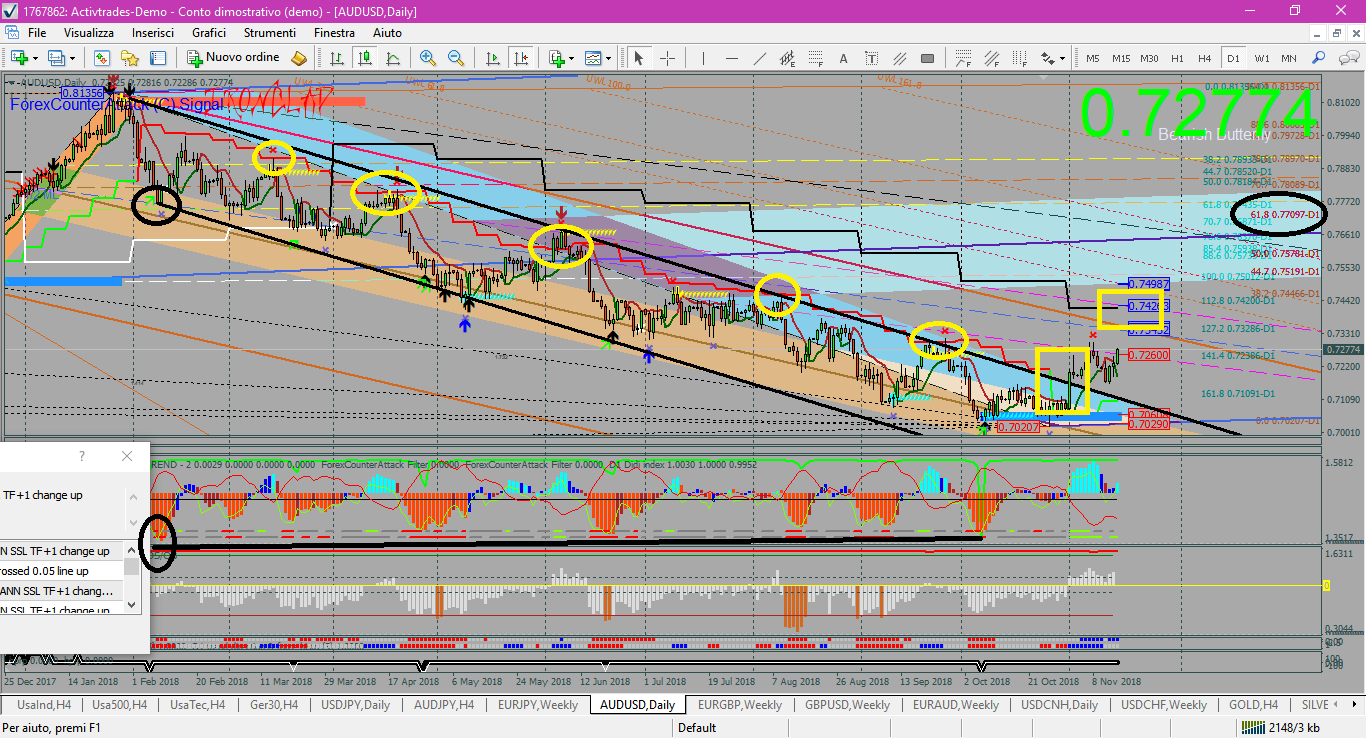Select the vertical line tool

coord(705,58)
